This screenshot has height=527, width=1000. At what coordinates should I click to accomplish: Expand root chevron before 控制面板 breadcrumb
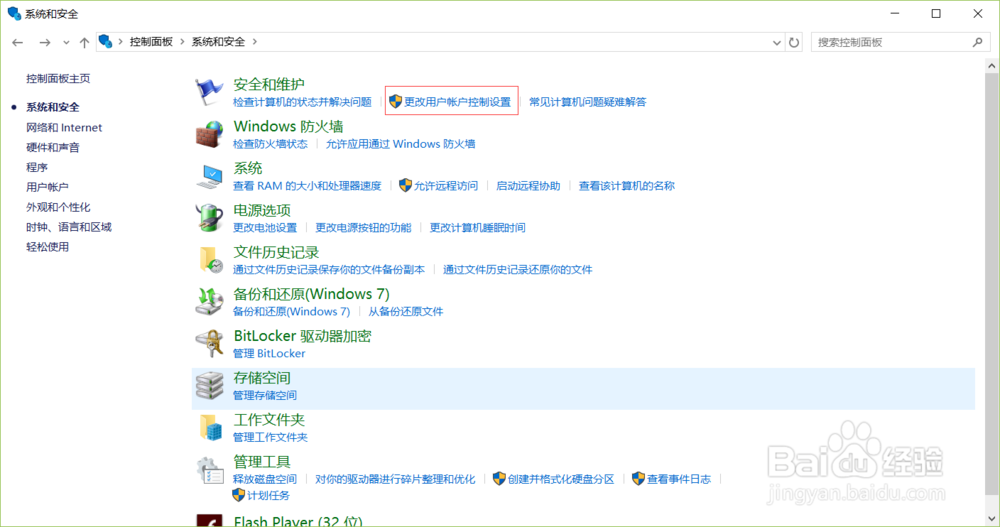(120, 41)
